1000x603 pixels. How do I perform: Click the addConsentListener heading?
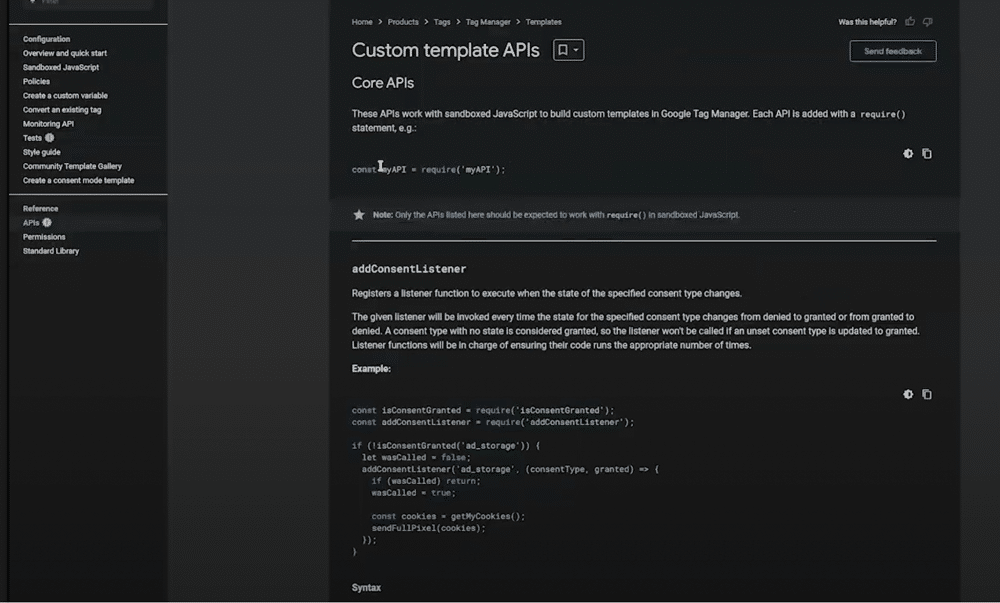[x=409, y=269]
